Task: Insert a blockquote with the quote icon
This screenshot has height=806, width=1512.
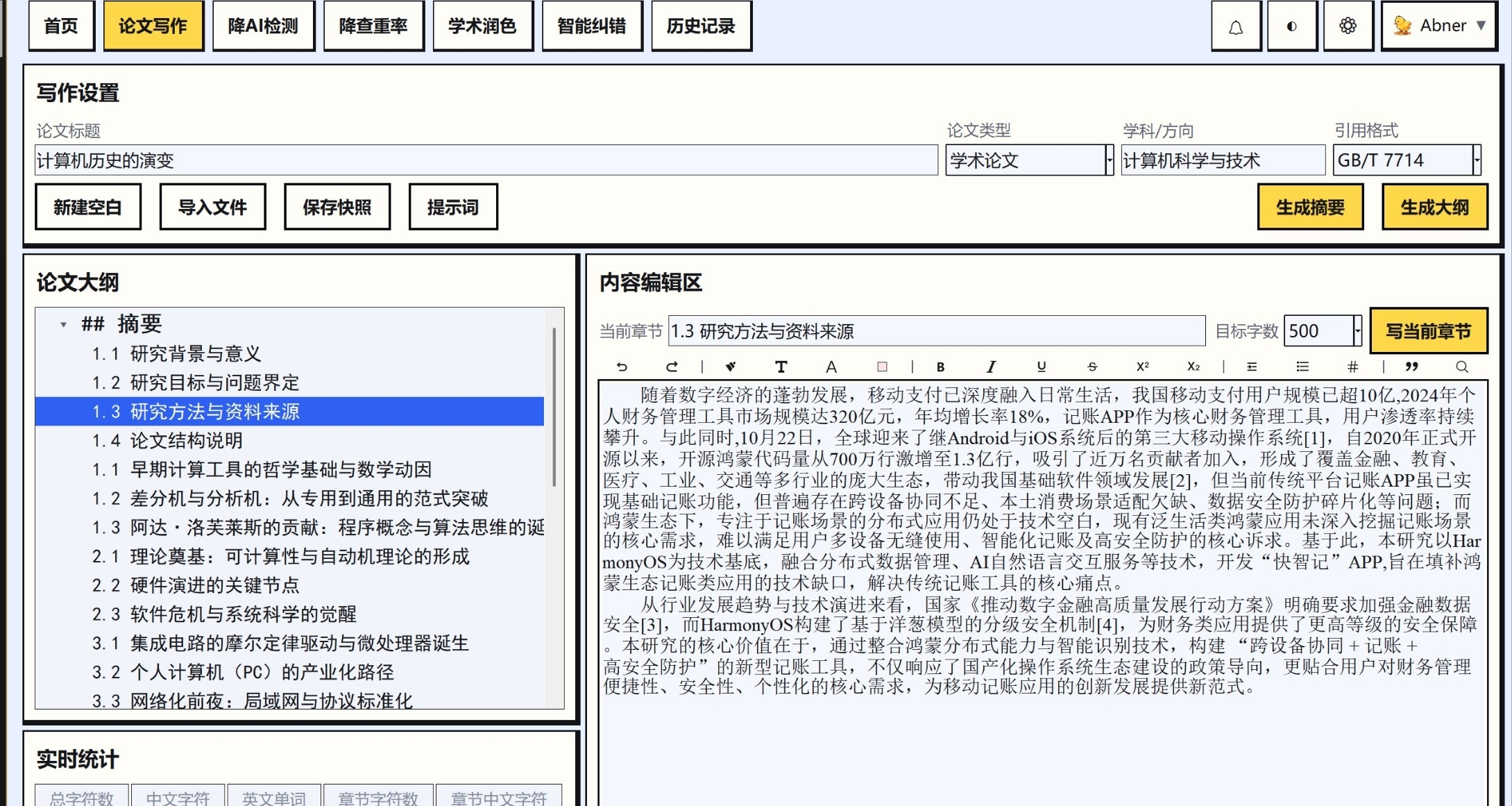Action: tap(1411, 367)
